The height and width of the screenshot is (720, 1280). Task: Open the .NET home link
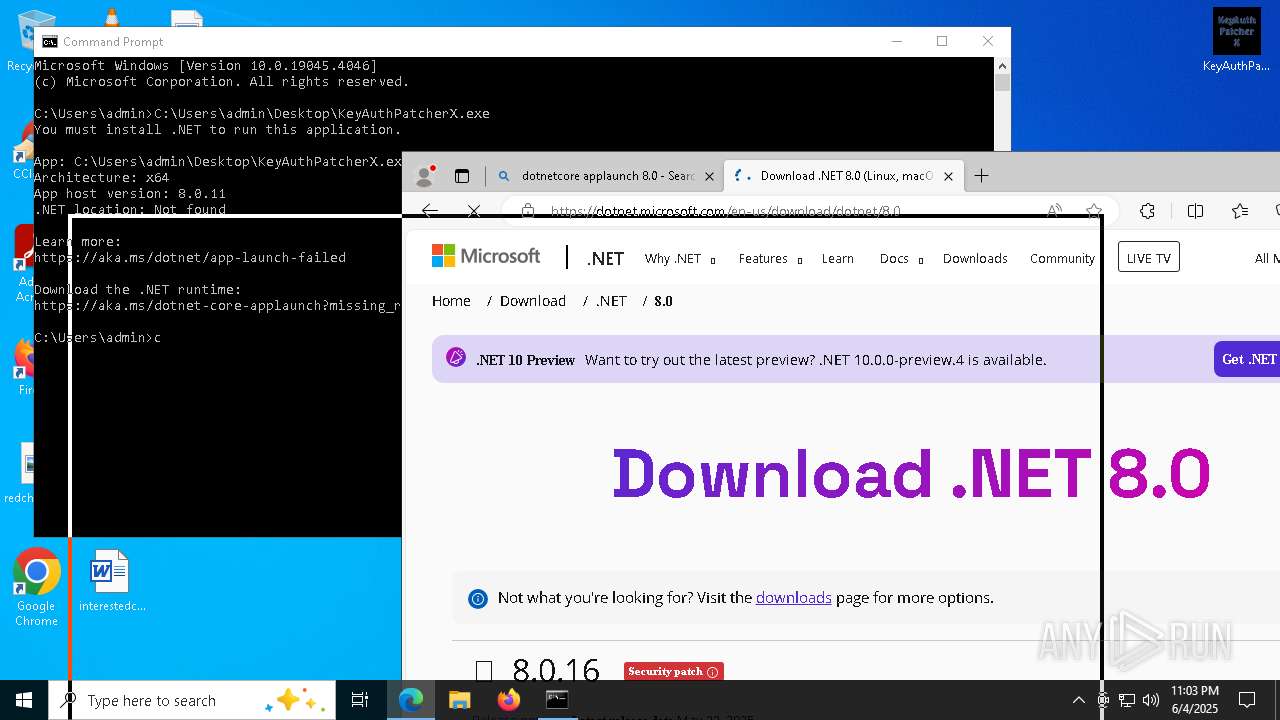point(605,258)
